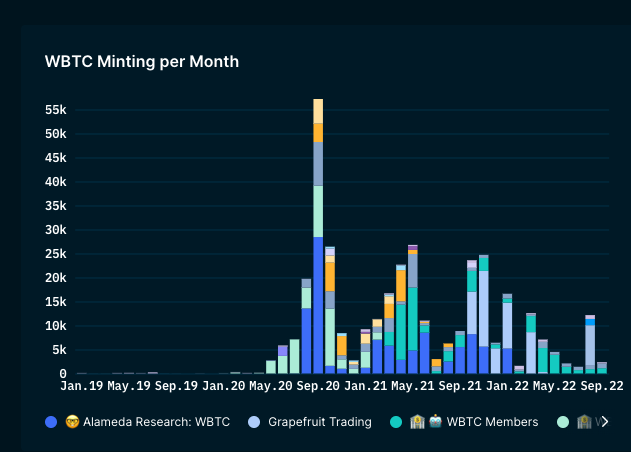Viewport: 631px width, 452px height.
Task: Toggle the WBTC Members legend series
Action: [x=493, y=422]
